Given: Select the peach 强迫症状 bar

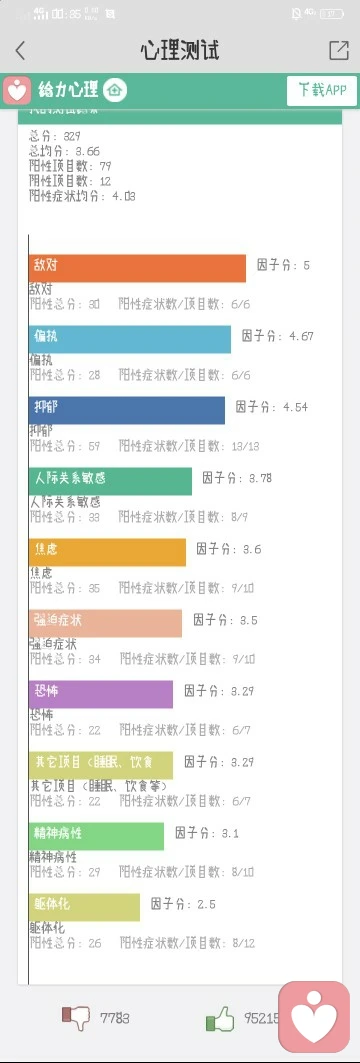Looking at the screenshot, I should pos(106,623).
